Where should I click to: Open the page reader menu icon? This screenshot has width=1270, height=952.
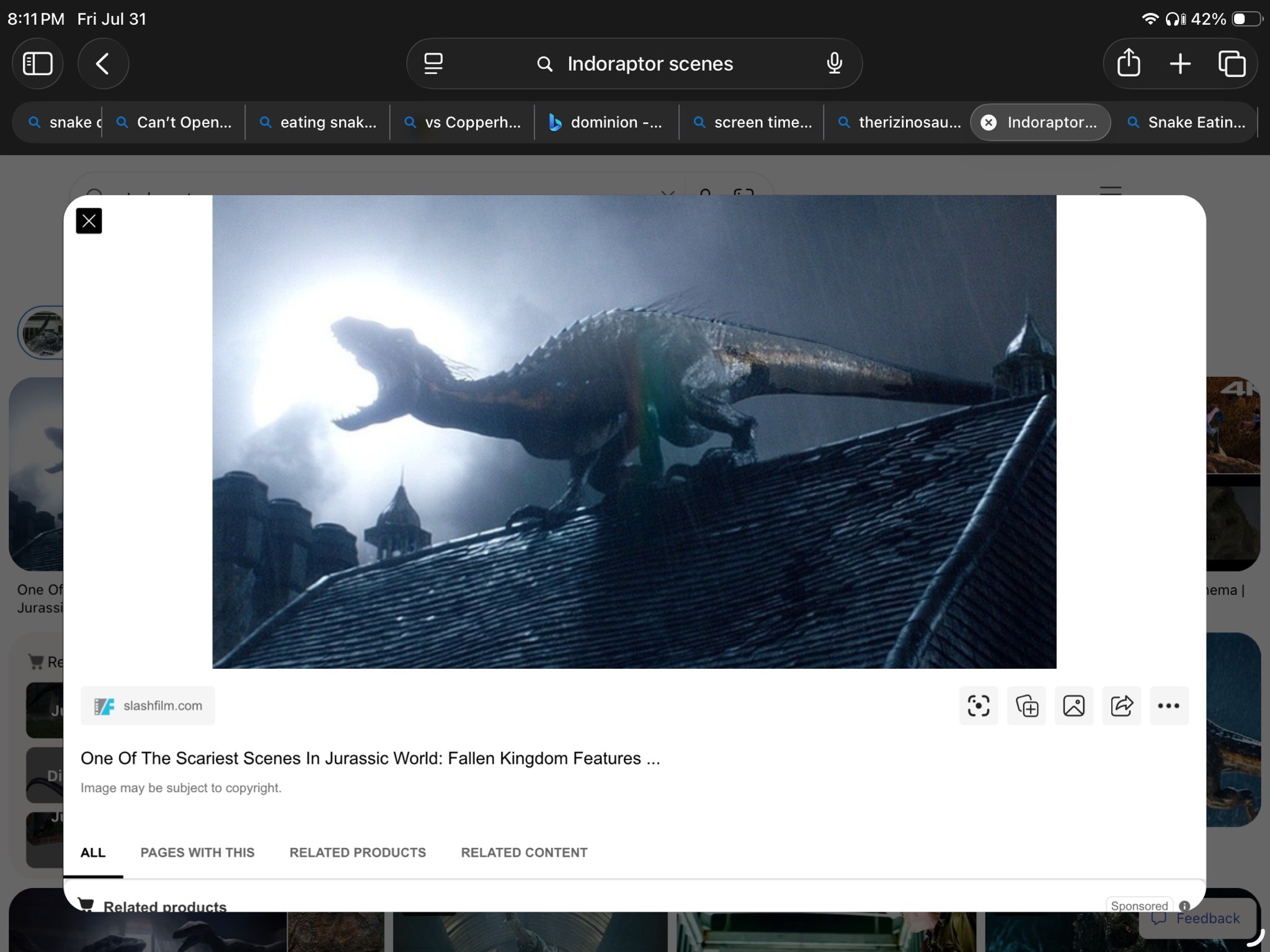click(x=433, y=63)
